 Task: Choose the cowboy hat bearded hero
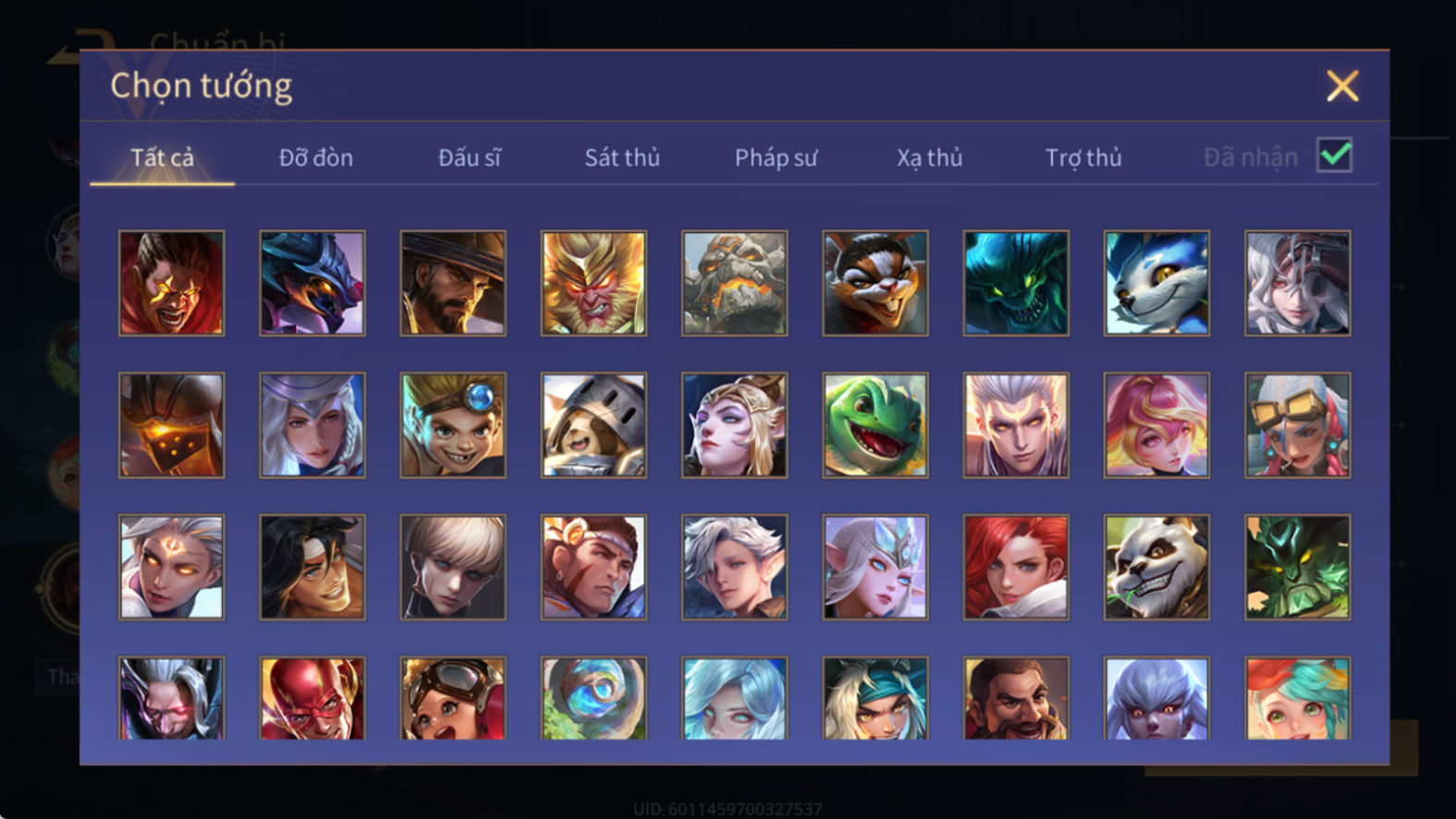(x=453, y=283)
